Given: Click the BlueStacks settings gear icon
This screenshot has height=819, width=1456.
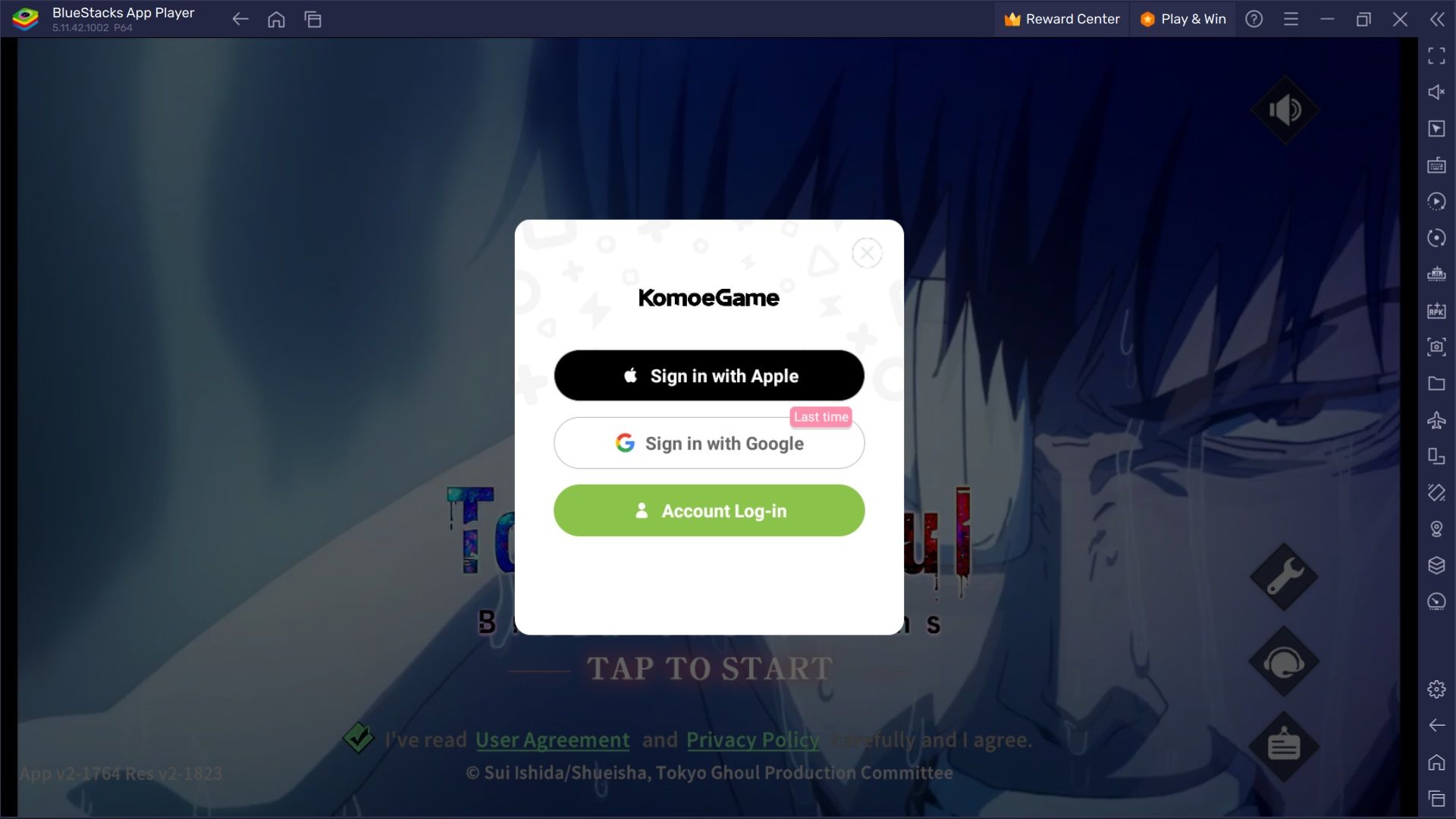Looking at the screenshot, I should coord(1437,688).
